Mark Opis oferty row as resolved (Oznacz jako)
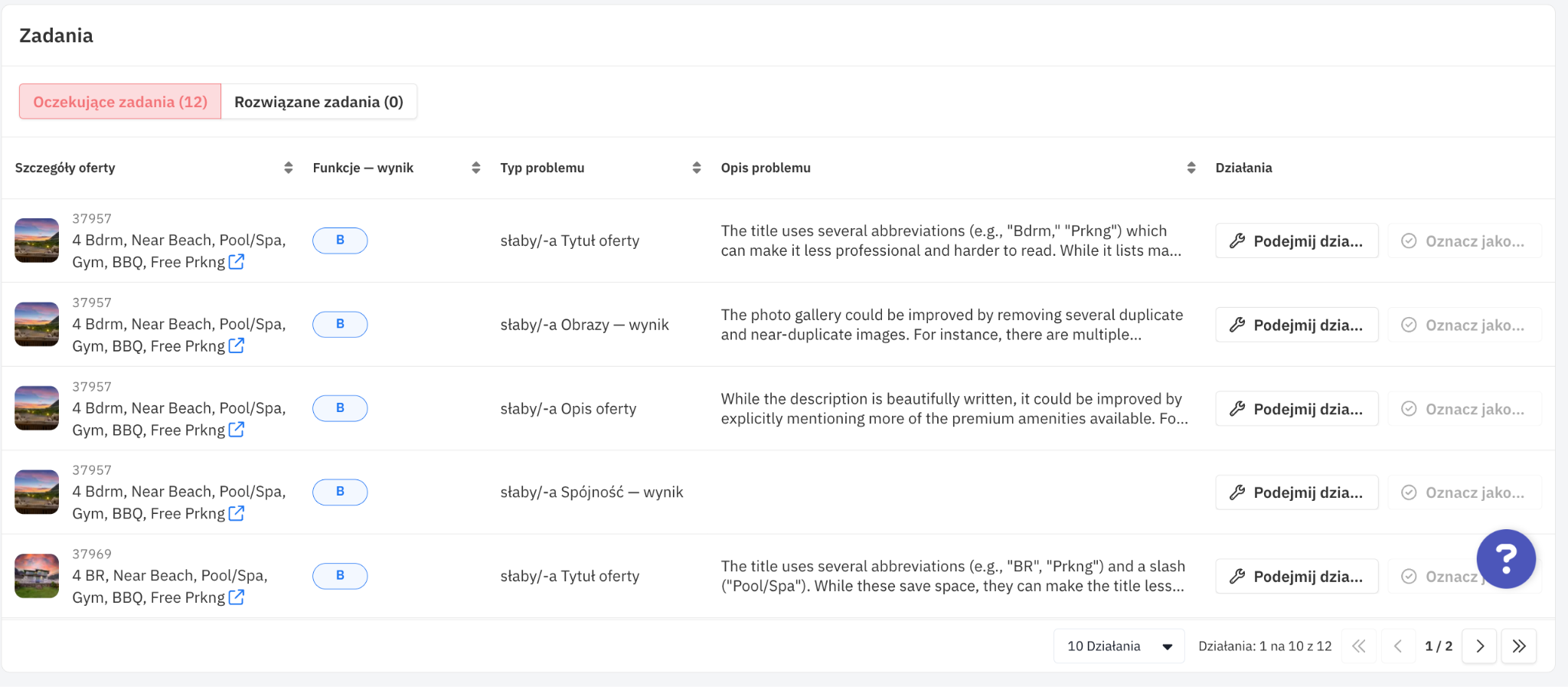Viewport: 1568px width, 687px height. (1464, 409)
